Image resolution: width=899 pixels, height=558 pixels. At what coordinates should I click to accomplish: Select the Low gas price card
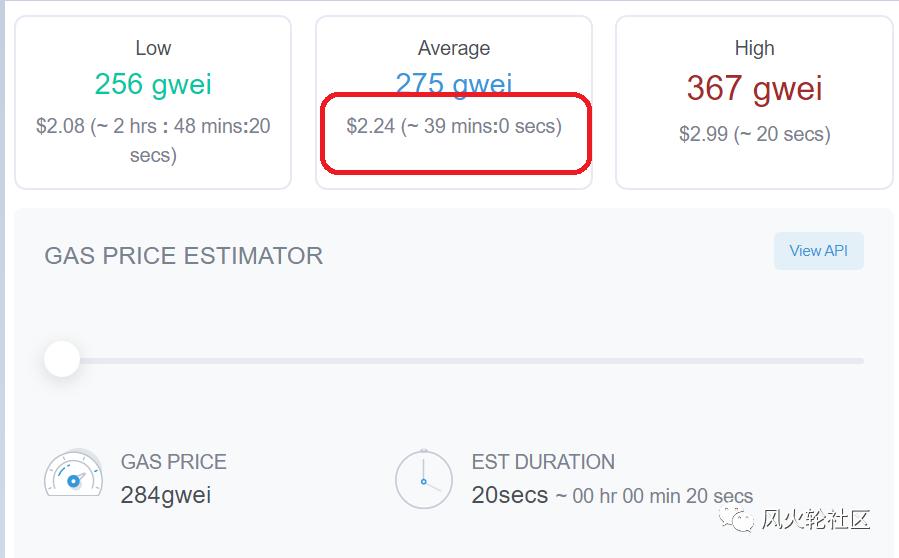(x=153, y=102)
